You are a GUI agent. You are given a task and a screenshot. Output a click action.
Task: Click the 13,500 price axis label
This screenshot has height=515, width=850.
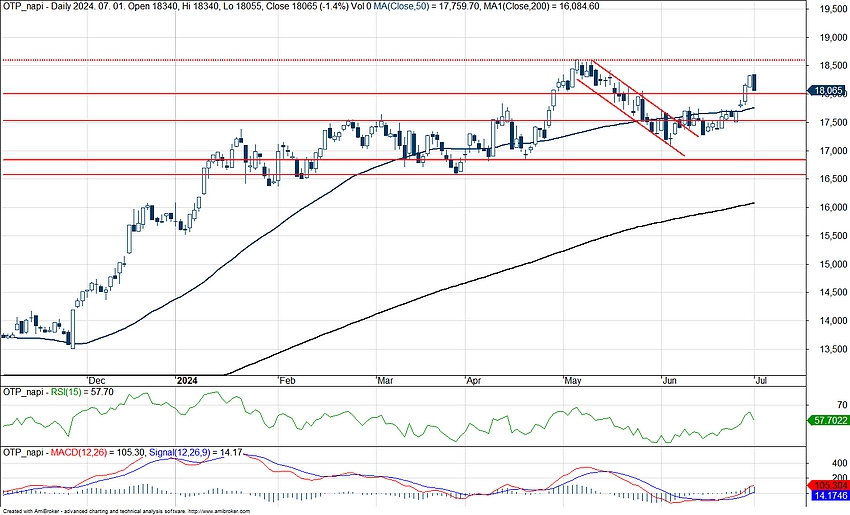(x=826, y=351)
